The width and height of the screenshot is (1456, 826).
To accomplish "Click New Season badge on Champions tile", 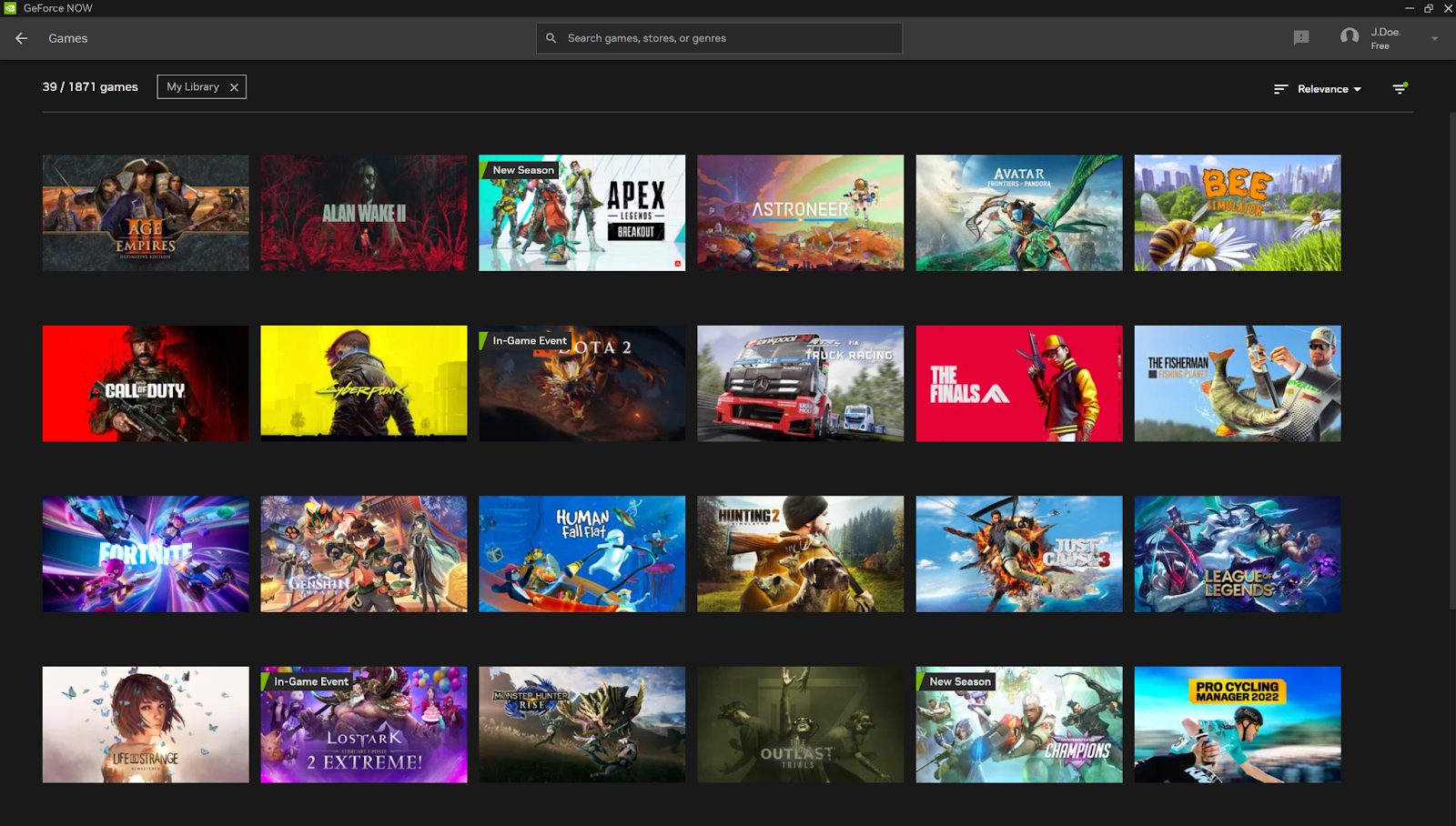I will pos(956,681).
